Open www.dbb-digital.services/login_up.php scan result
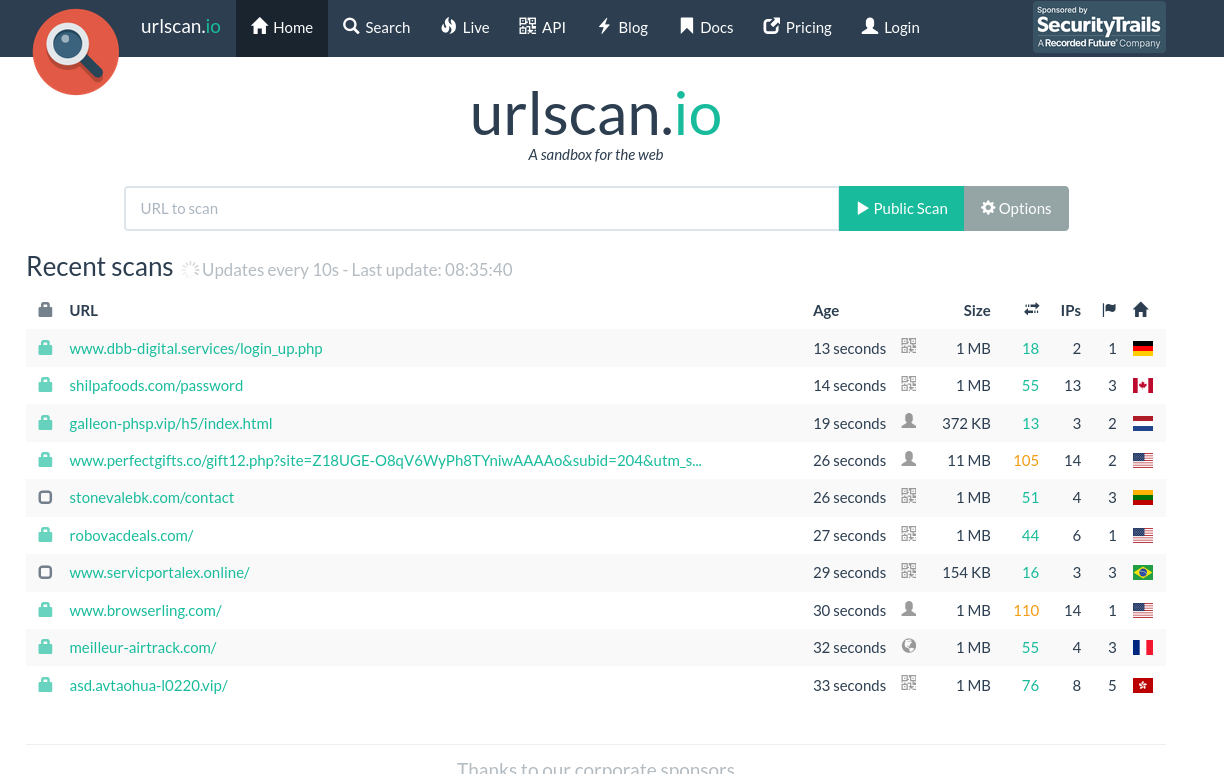 pos(196,349)
